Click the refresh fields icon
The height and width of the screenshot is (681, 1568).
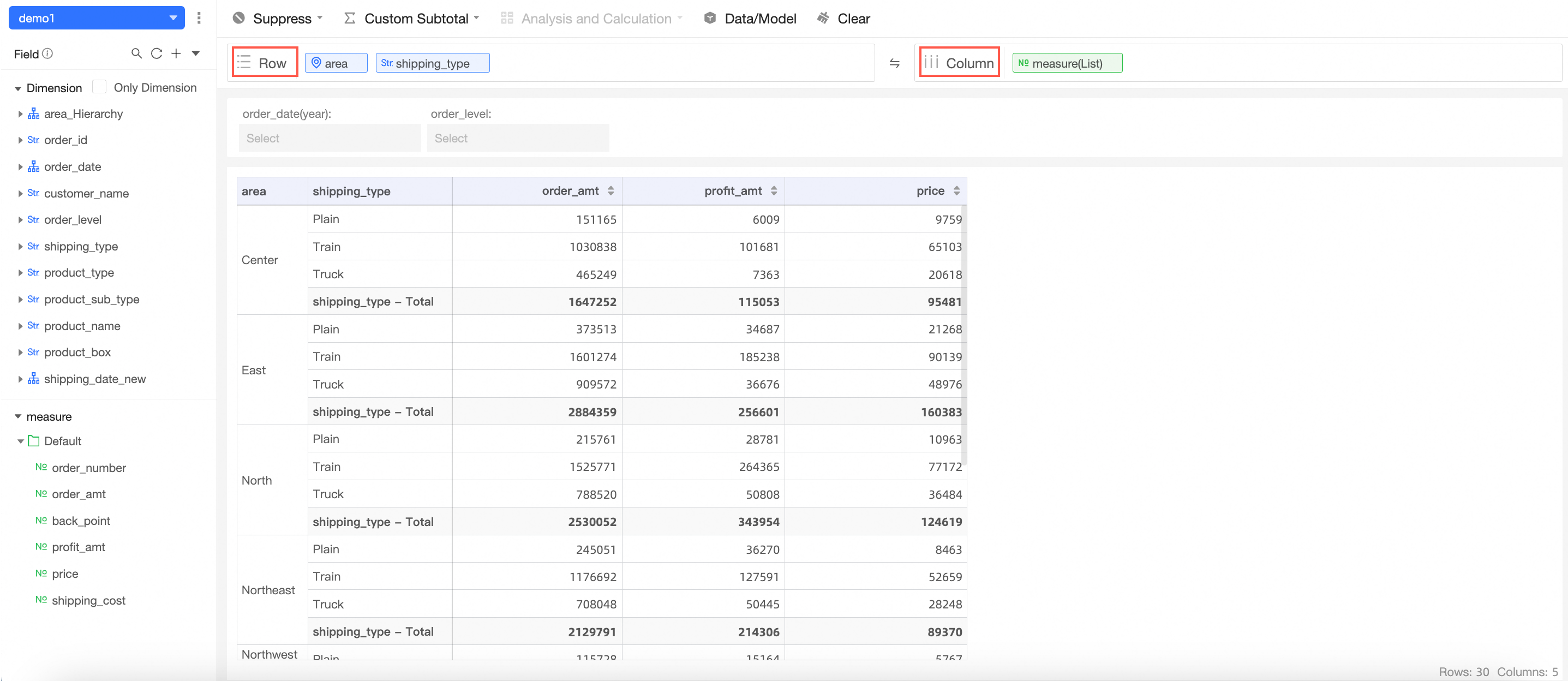157,53
